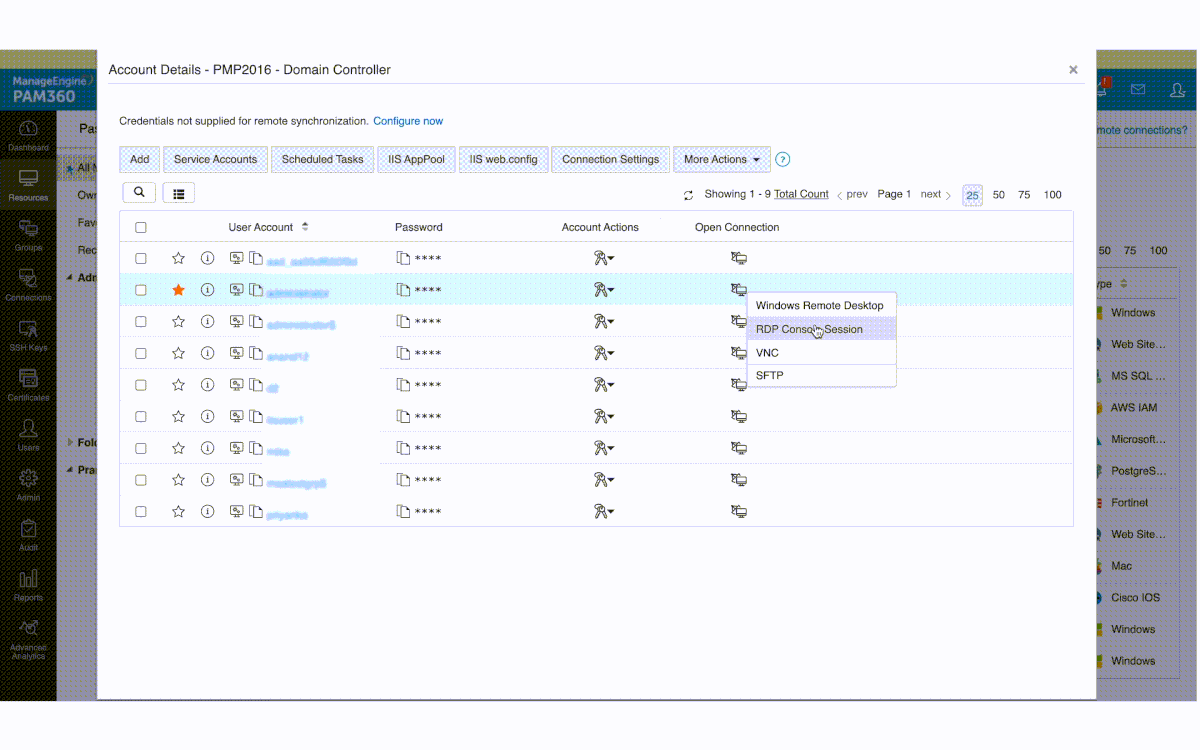Check the checkbox of the highlighted account row

[x=141, y=290]
